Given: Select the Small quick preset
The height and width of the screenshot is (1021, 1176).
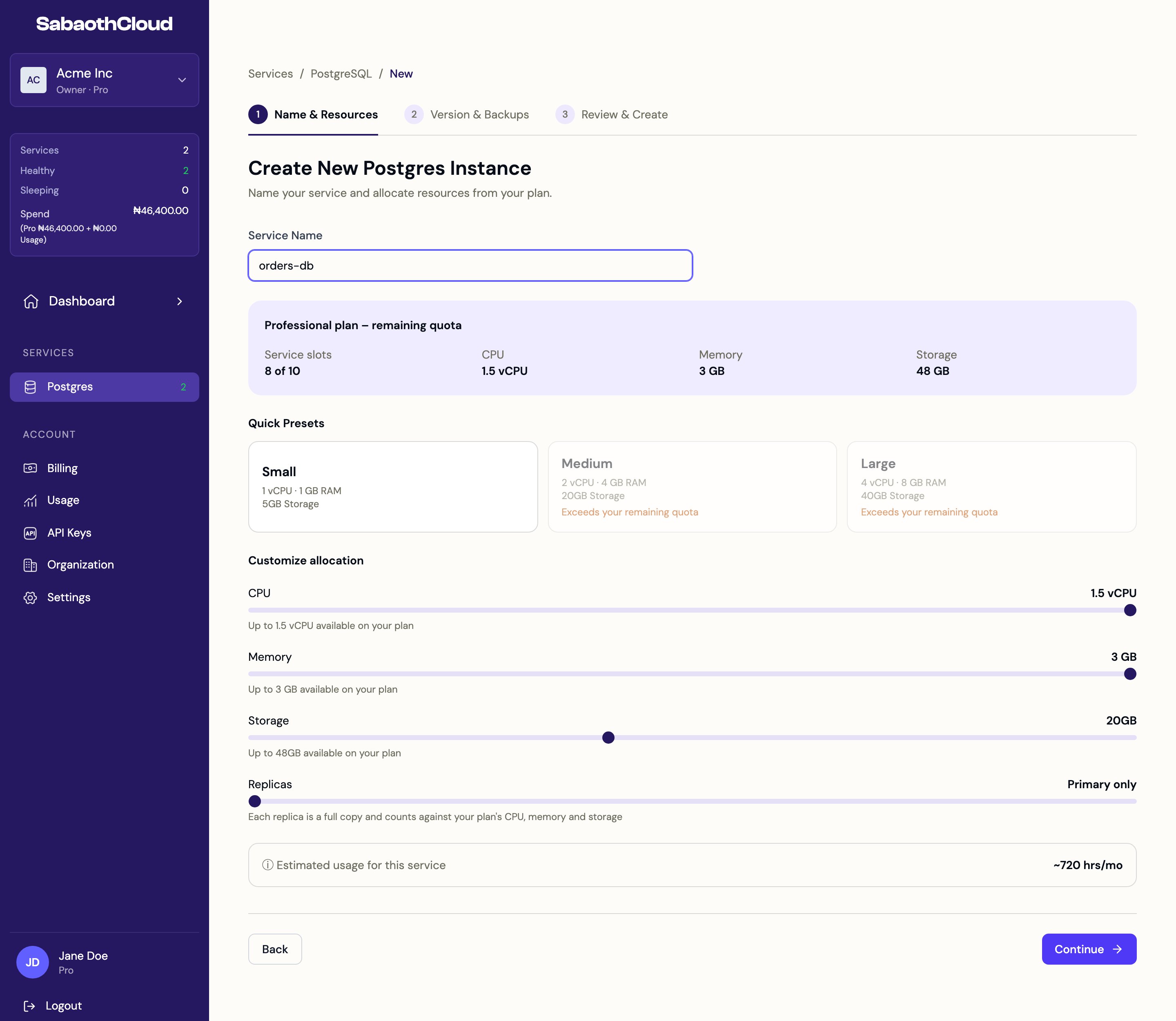Looking at the screenshot, I should tap(393, 487).
